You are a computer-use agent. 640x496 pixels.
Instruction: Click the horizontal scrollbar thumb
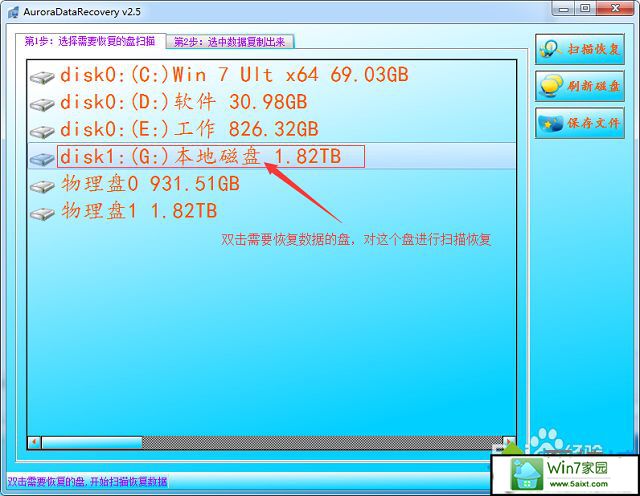point(92,443)
